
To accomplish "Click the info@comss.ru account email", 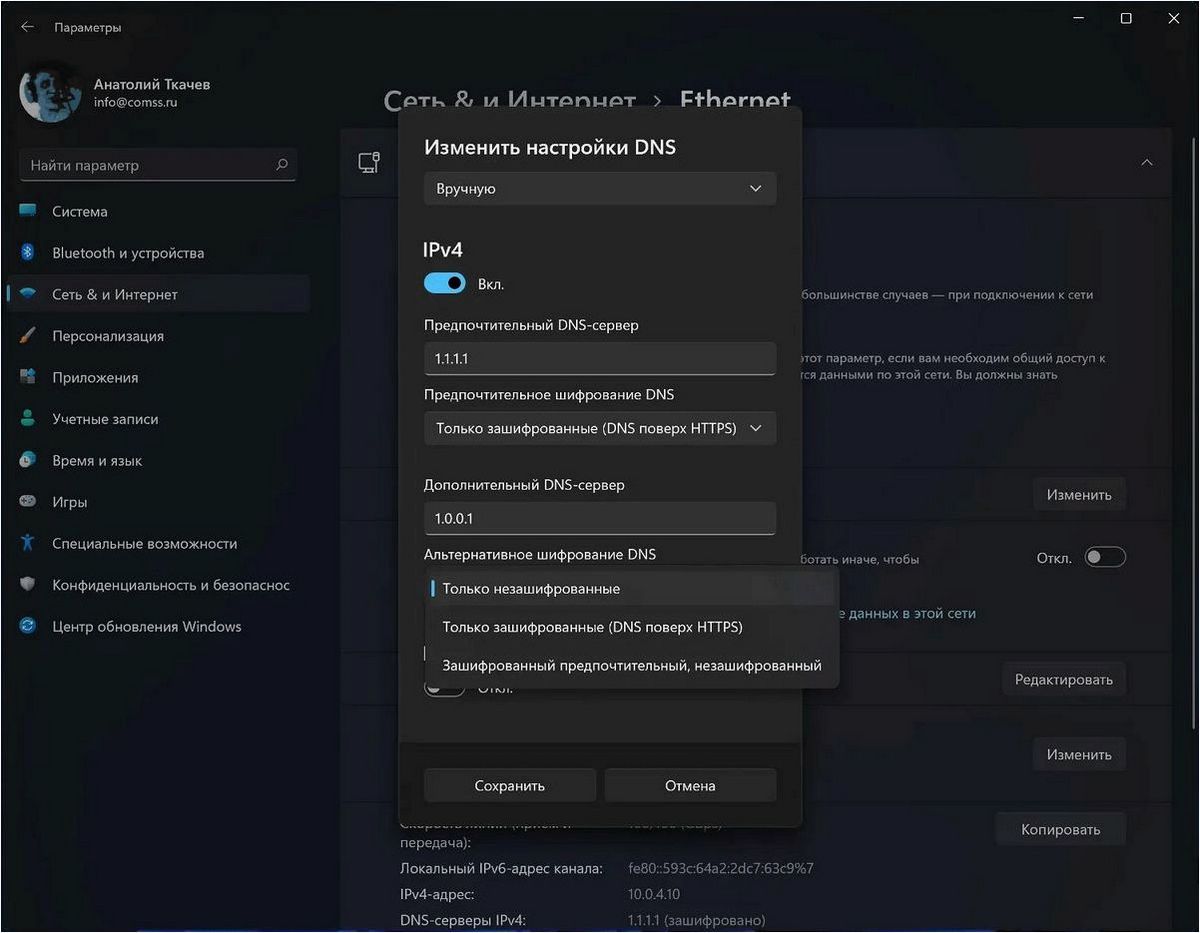I will coord(135,102).
